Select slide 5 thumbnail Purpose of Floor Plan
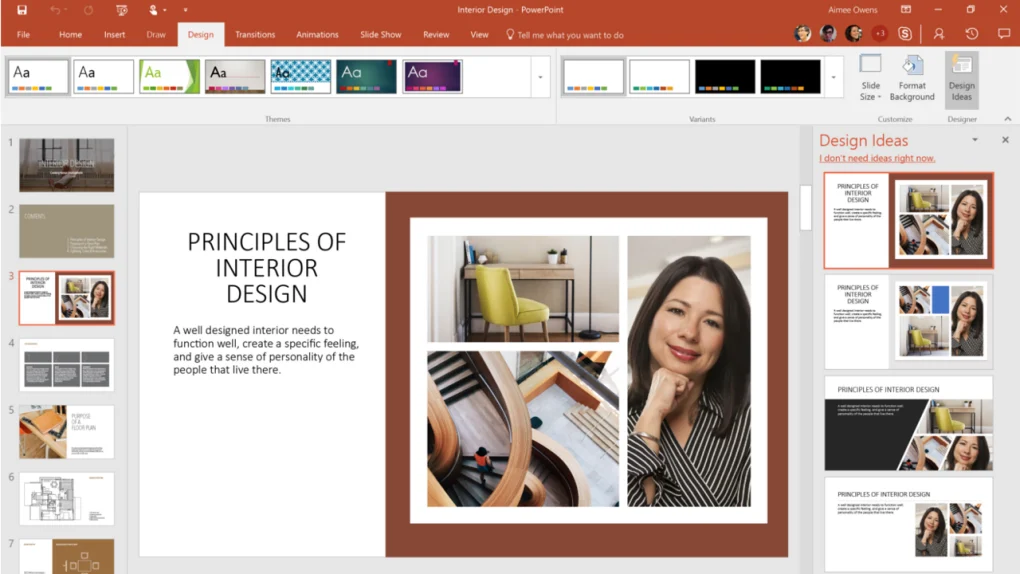1020x574 pixels. click(x=67, y=432)
